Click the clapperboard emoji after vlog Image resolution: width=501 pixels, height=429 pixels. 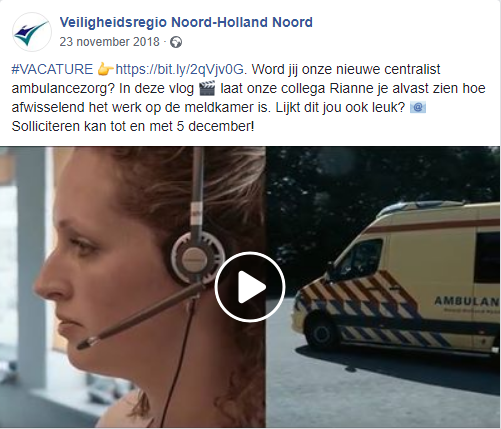point(207,89)
